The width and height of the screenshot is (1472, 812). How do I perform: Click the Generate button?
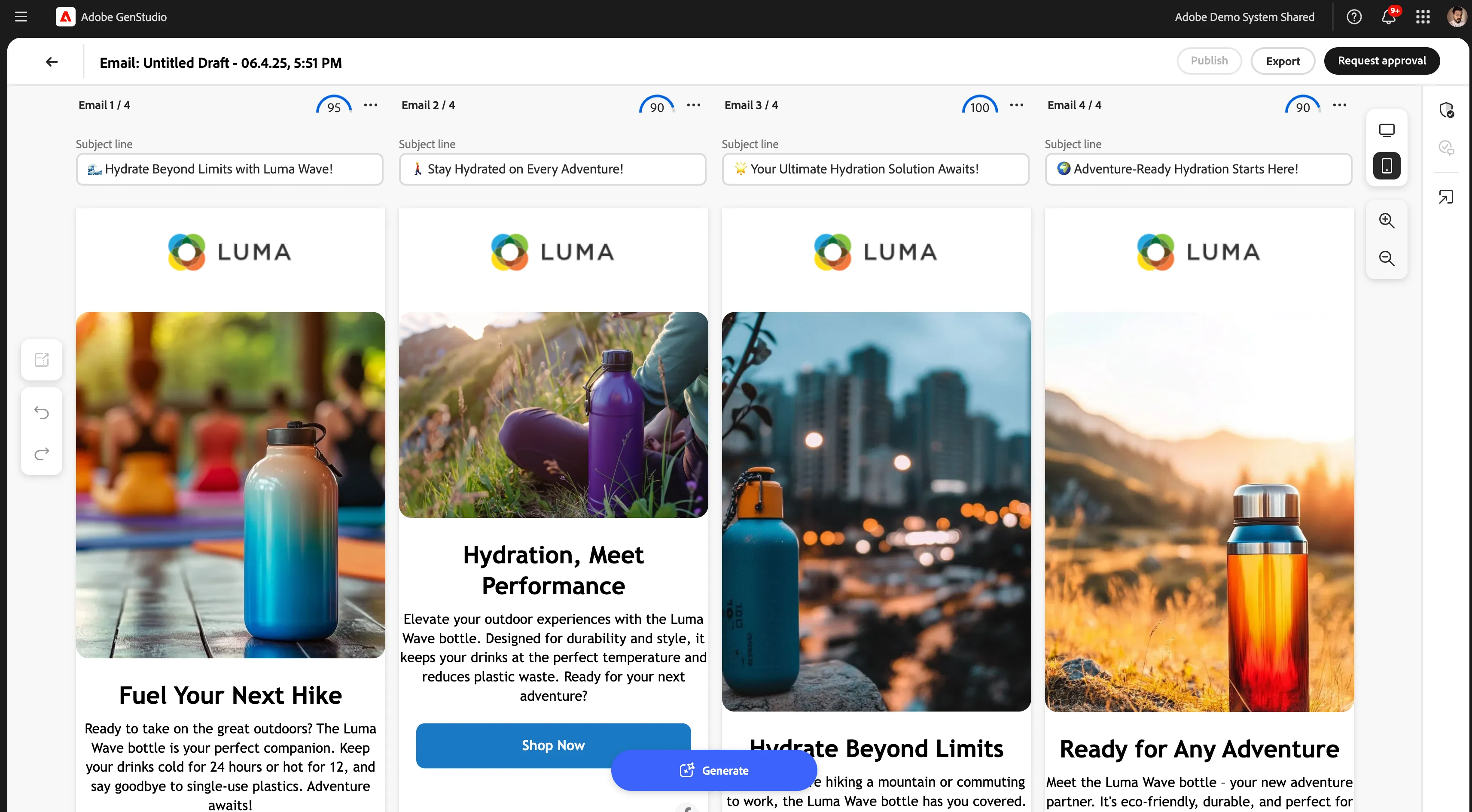click(714, 770)
